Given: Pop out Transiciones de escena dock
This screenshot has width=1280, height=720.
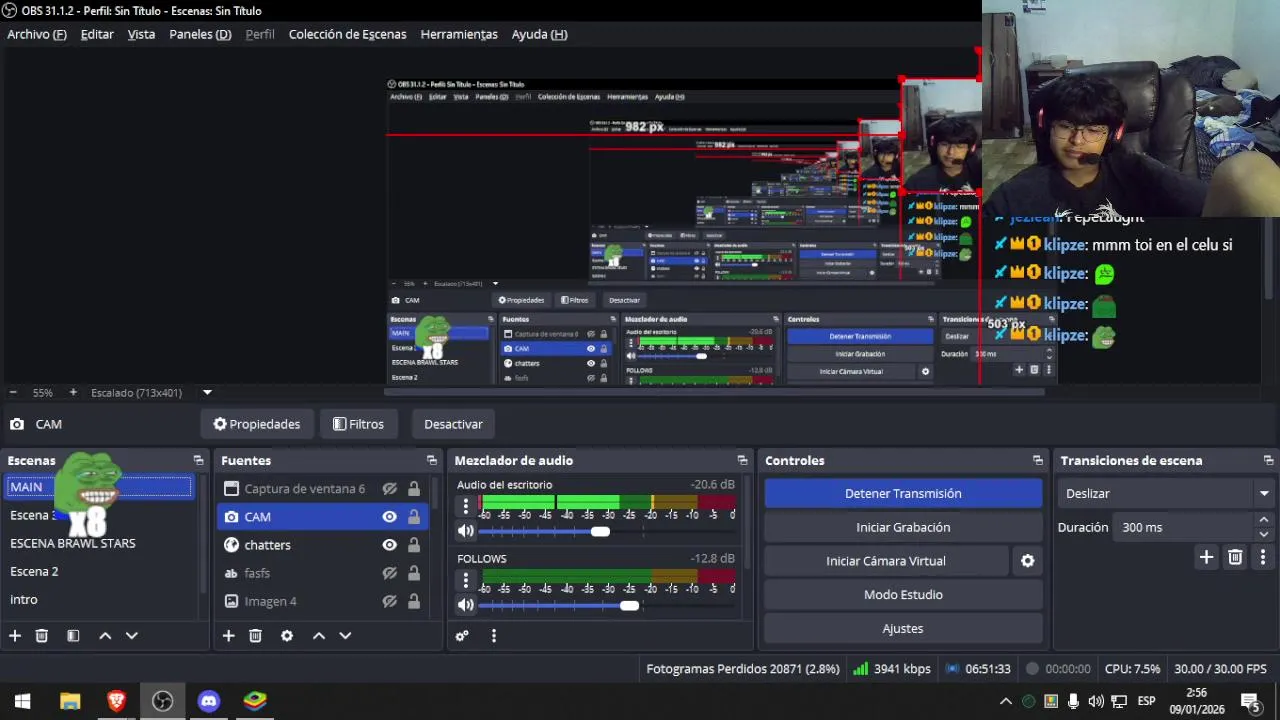Looking at the screenshot, I should (x=1269, y=460).
